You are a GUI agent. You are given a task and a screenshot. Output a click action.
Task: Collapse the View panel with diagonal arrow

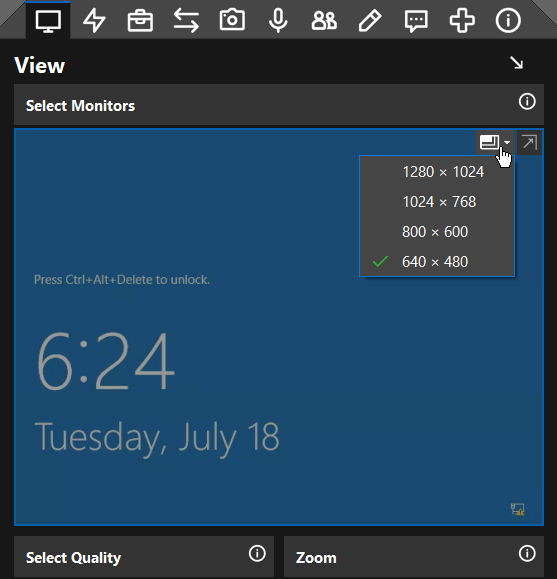pyautogui.click(x=516, y=63)
